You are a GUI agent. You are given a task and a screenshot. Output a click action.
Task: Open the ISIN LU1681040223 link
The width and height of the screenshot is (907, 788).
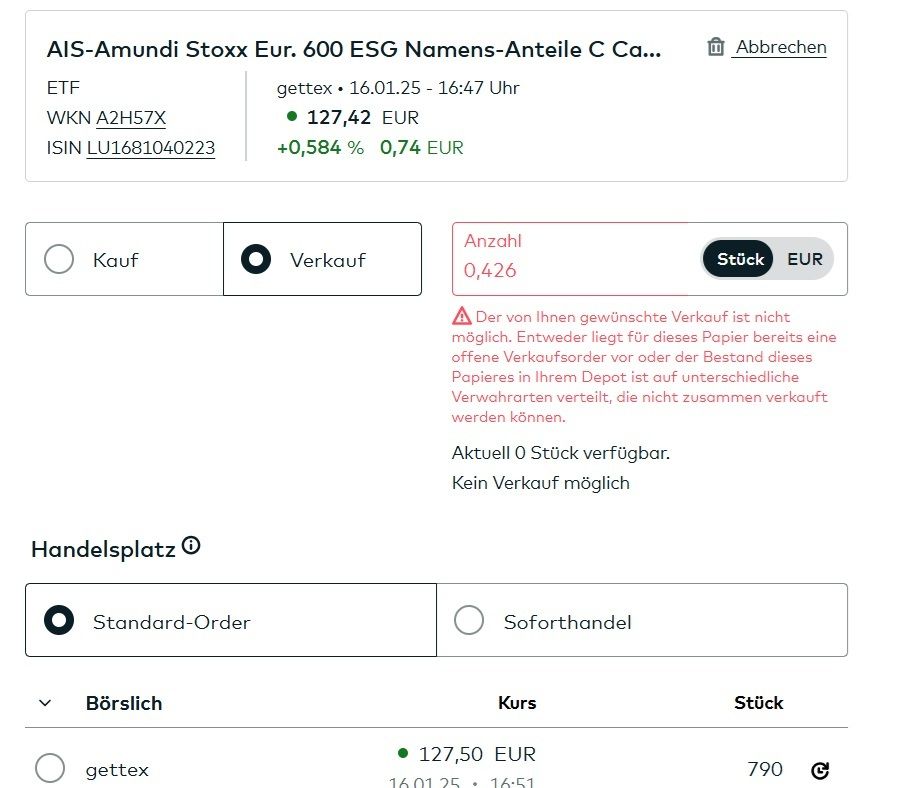pos(150,149)
